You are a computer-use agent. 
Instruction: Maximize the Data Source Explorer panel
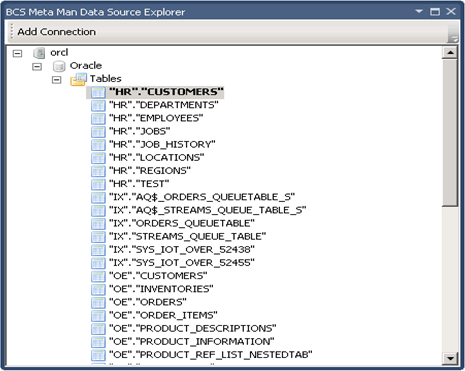click(x=435, y=12)
